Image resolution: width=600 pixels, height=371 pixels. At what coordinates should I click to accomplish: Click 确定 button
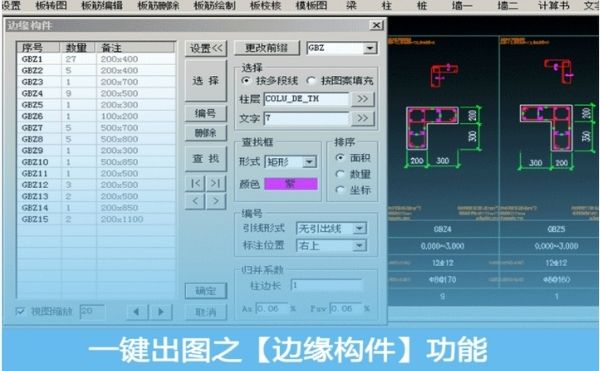click(x=206, y=291)
